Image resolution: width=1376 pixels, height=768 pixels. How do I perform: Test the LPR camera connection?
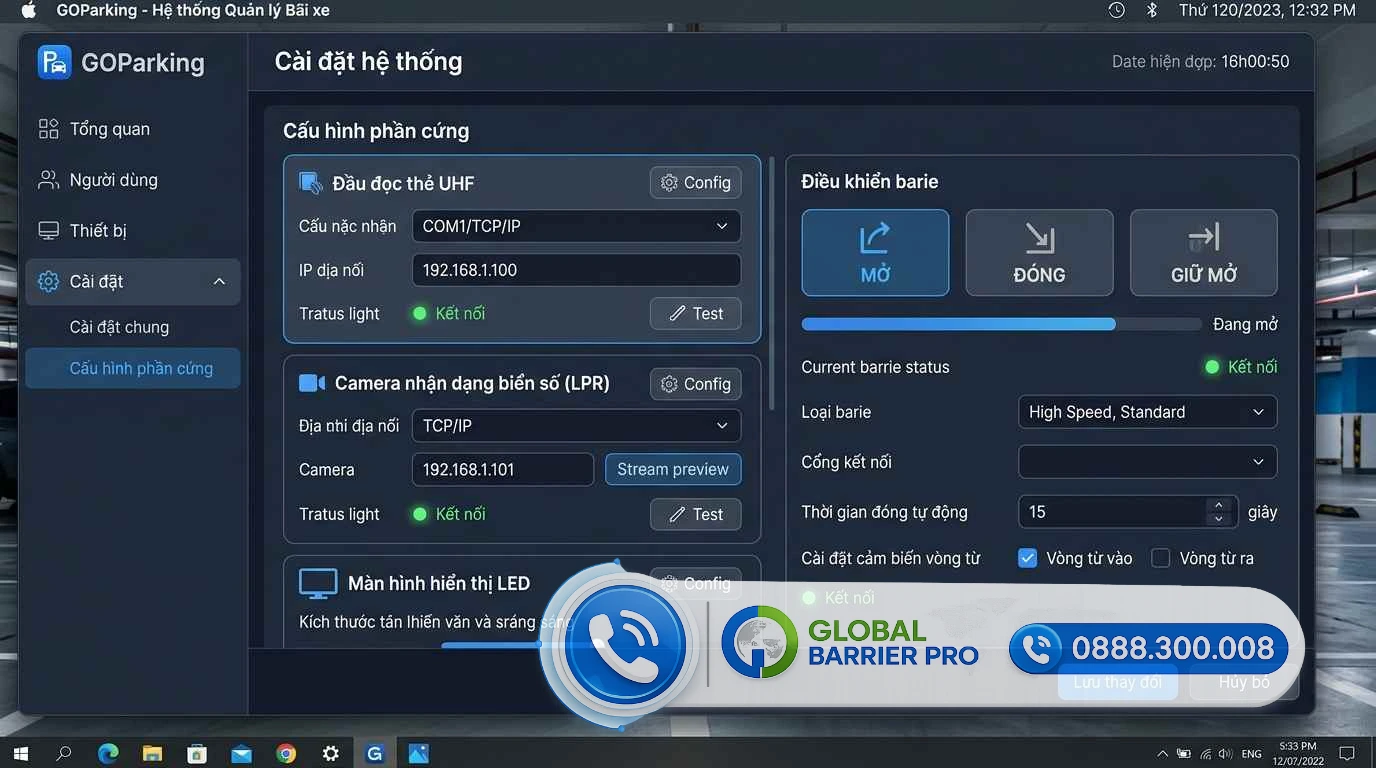695,514
